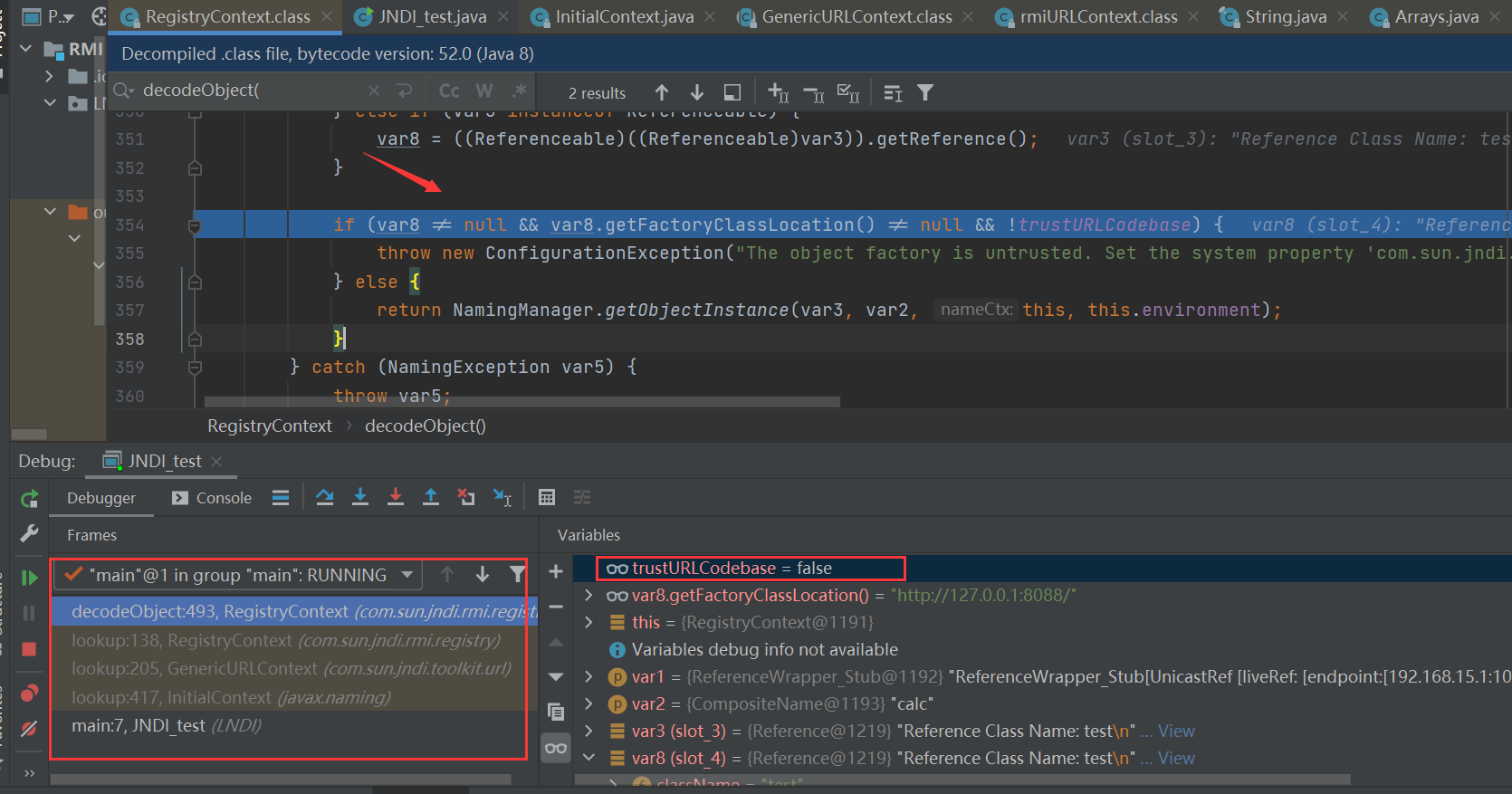
Task: Toggle Match Case Cc option
Action: pyautogui.click(x=449, y=91)
